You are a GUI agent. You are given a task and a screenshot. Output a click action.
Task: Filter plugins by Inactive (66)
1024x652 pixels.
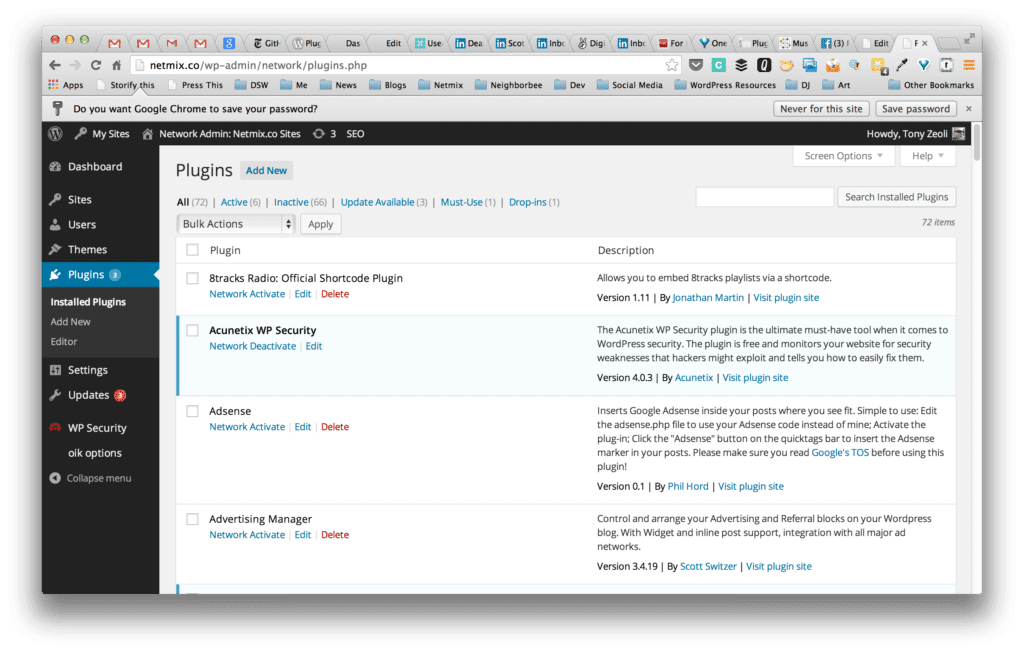(300, 202)
